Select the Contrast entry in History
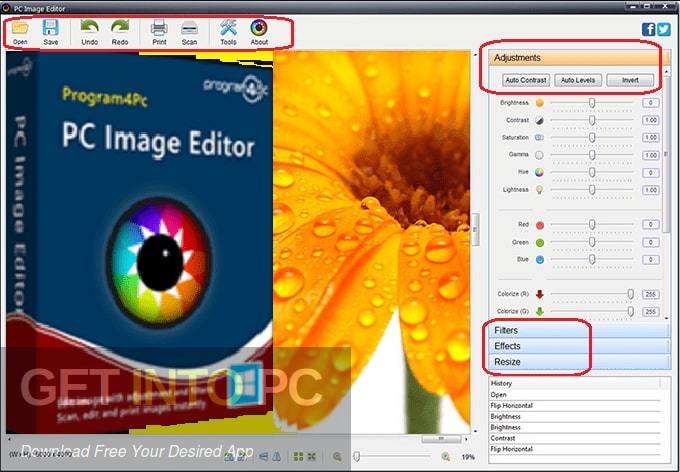 [575, 438]
